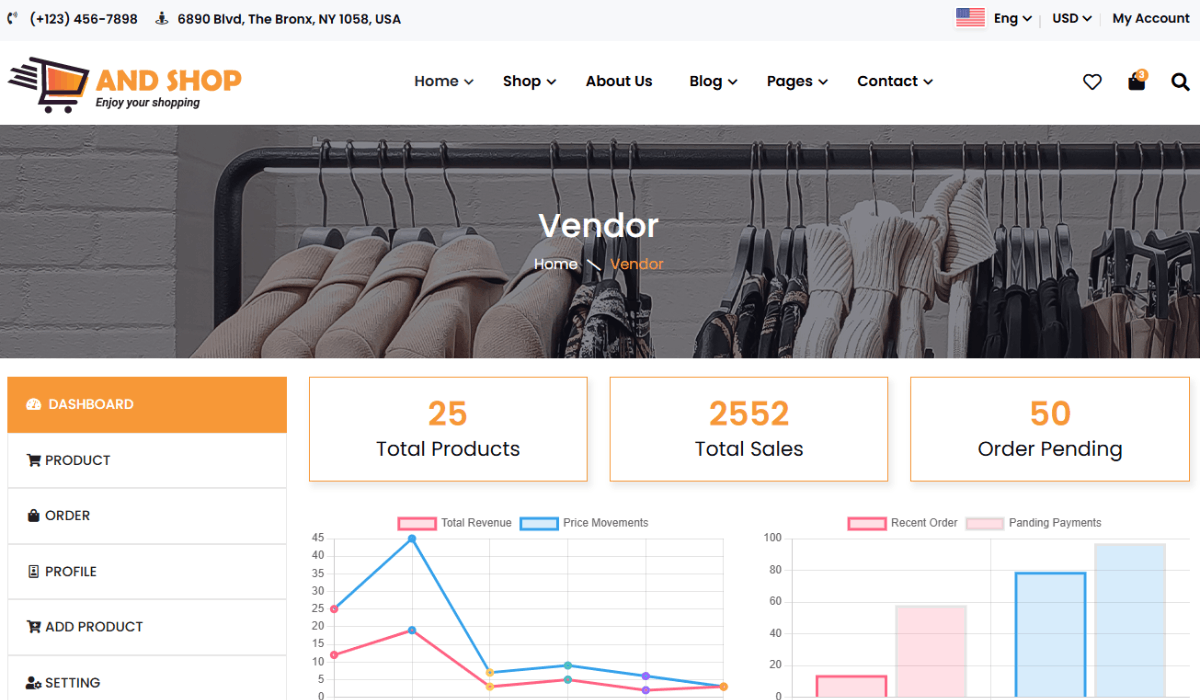Click the tallest light-blue bar in bar chart

[1130, 620]
